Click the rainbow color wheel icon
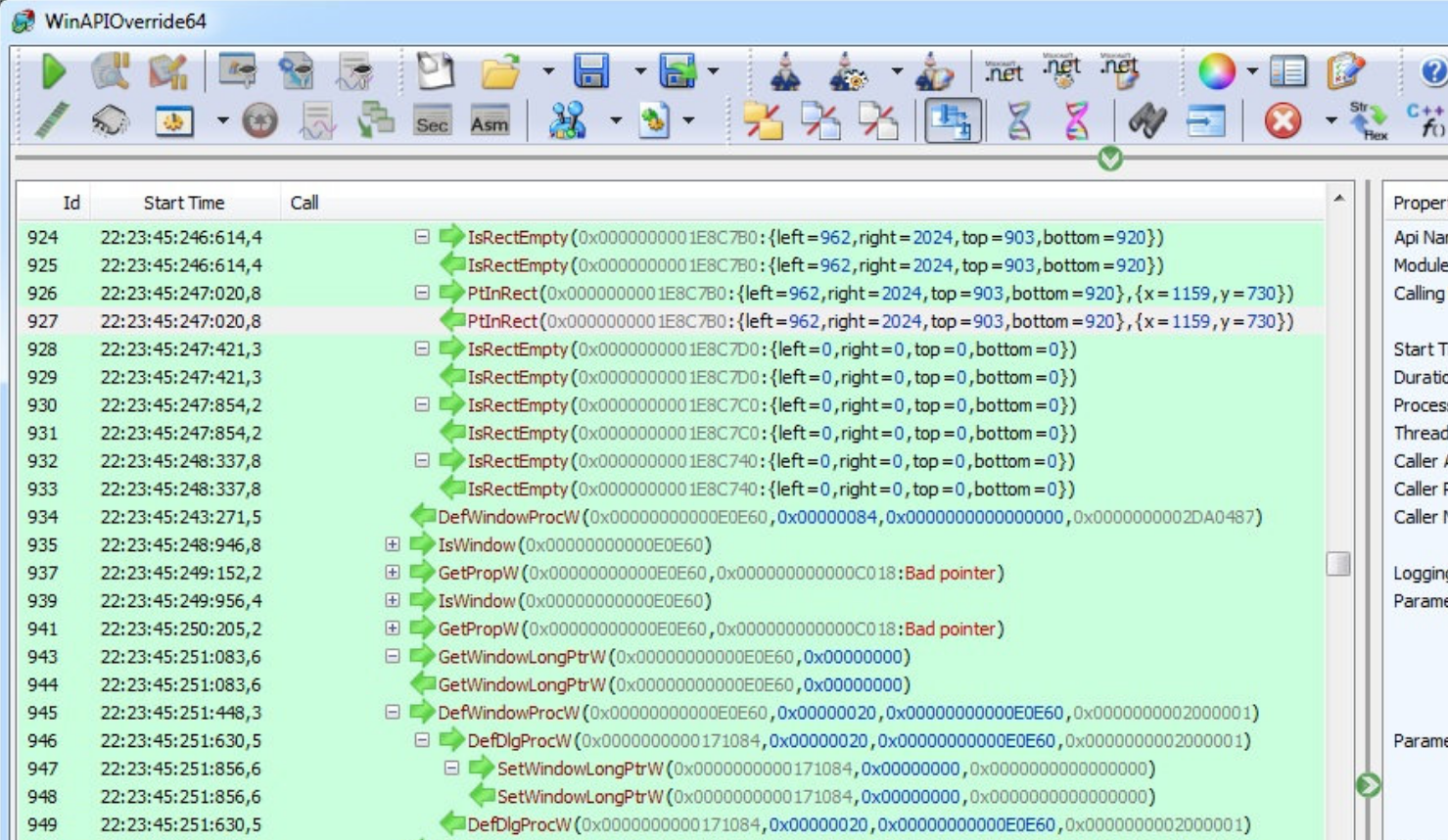1448x840 pixels. 1219,70
